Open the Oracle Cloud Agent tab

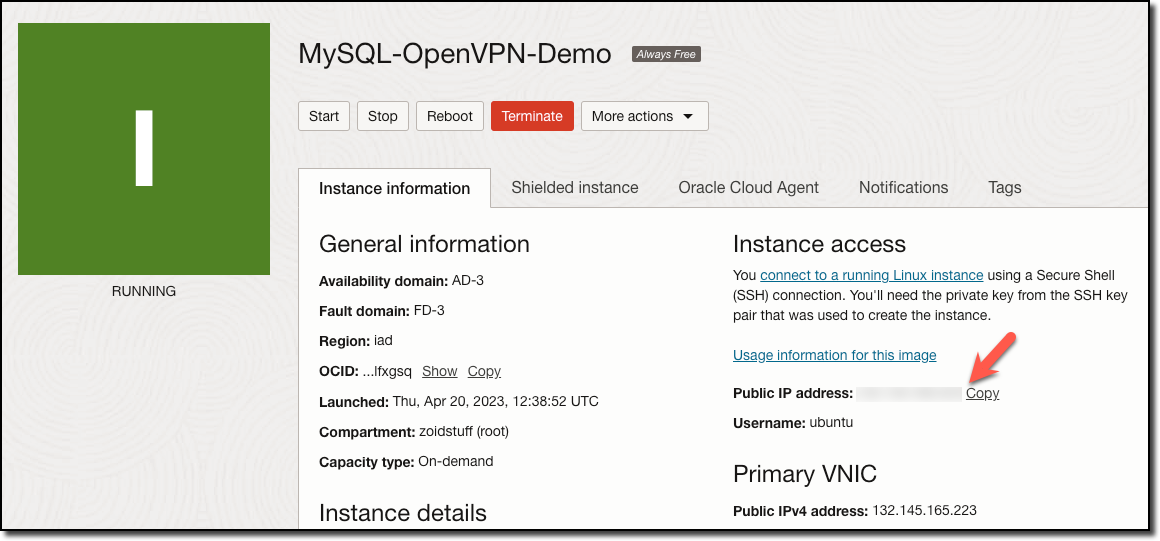749,187
